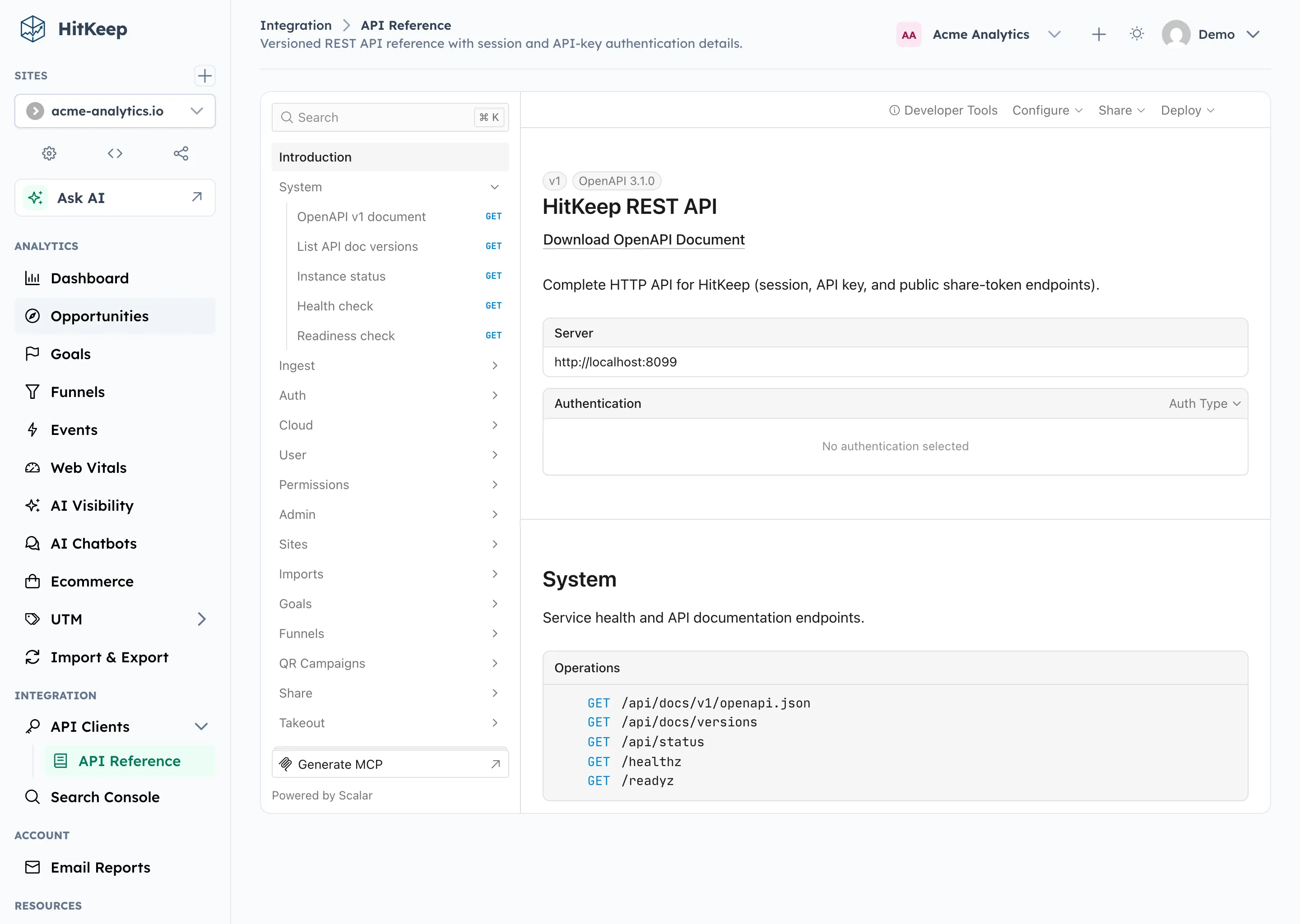Open Goals in the Analytics sidebar
The width and height of the screenshot is (1300, 924).
[115, 354]
